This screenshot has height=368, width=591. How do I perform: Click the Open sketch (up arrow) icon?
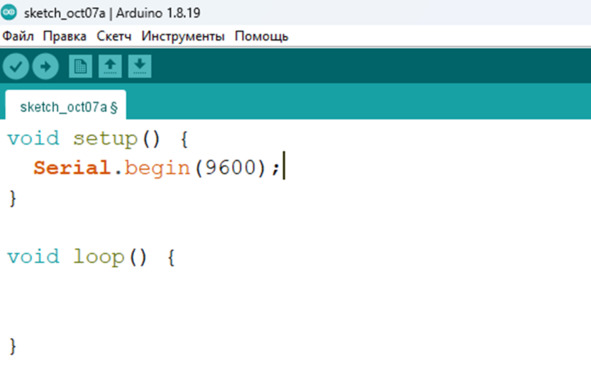point(110,66)
